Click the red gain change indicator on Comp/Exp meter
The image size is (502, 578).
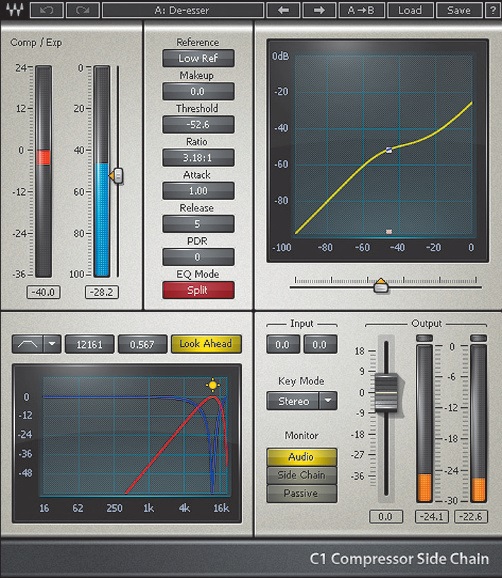43,157
